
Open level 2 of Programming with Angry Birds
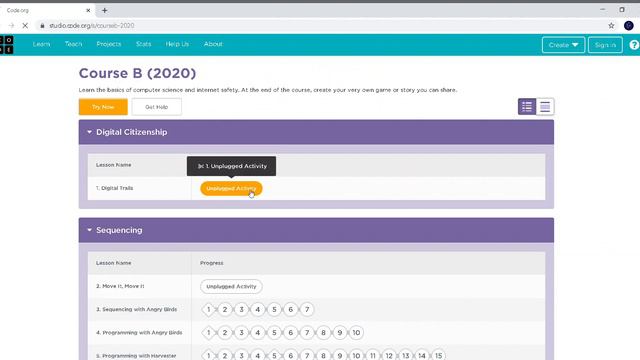click(x=225, y=333)
